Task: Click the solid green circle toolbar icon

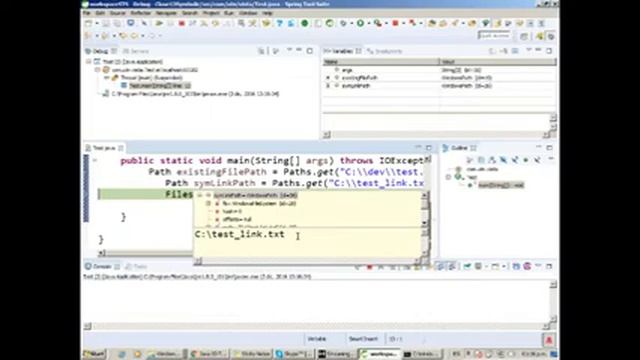Action: tap(304, 23)
